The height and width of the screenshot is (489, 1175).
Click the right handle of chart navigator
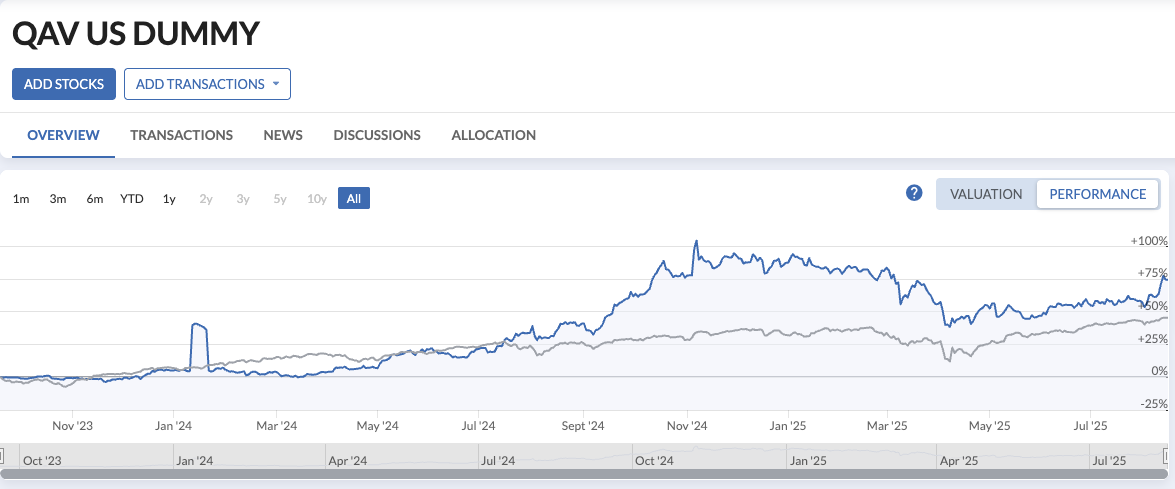(1166, 455)
